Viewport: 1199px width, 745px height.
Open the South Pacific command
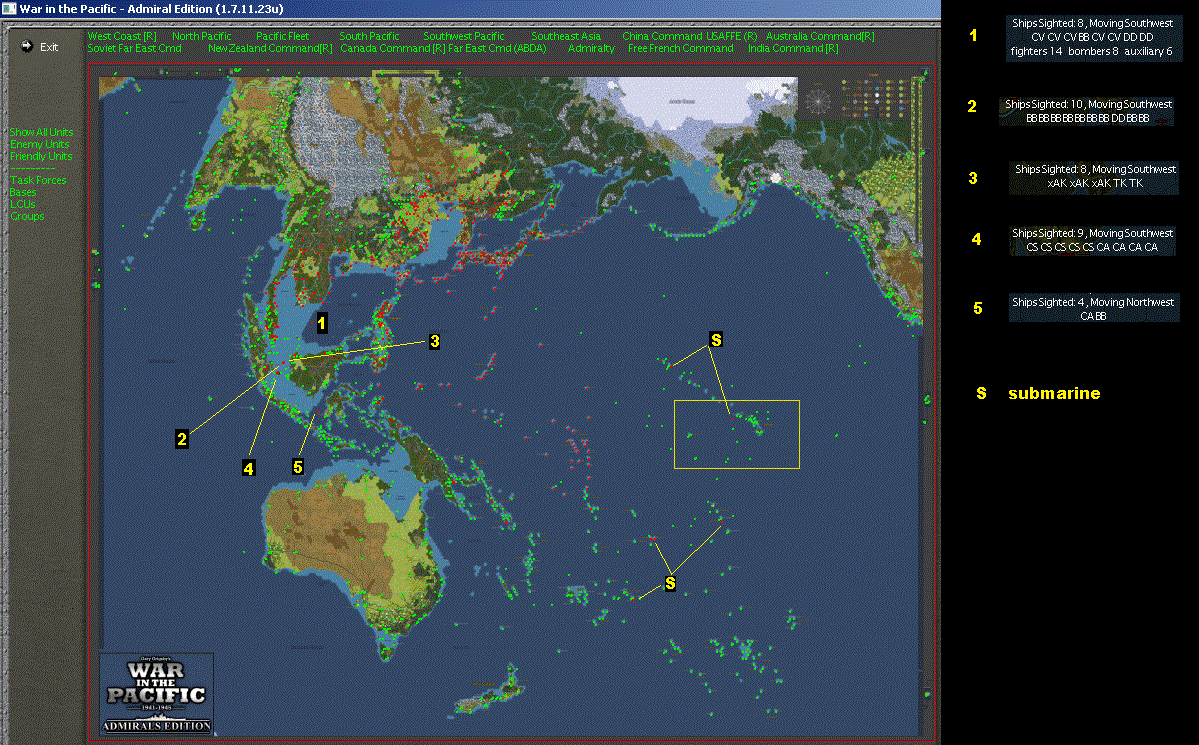[x=369, y=36]
